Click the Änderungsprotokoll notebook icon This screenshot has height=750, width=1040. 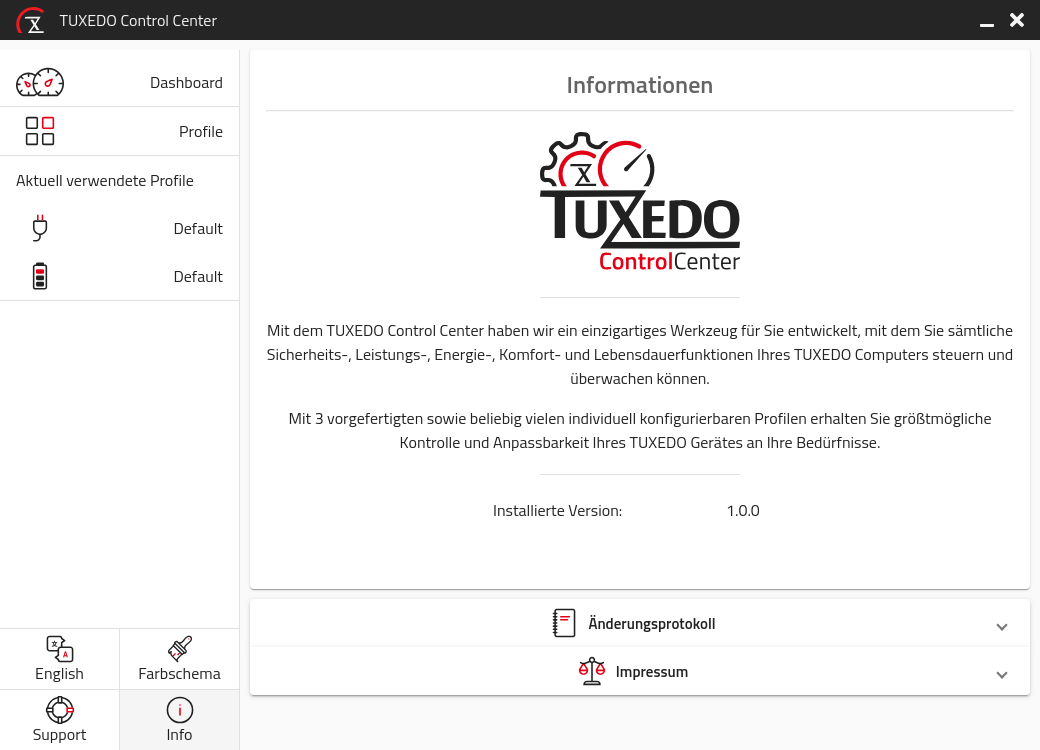tap(564, 623)
